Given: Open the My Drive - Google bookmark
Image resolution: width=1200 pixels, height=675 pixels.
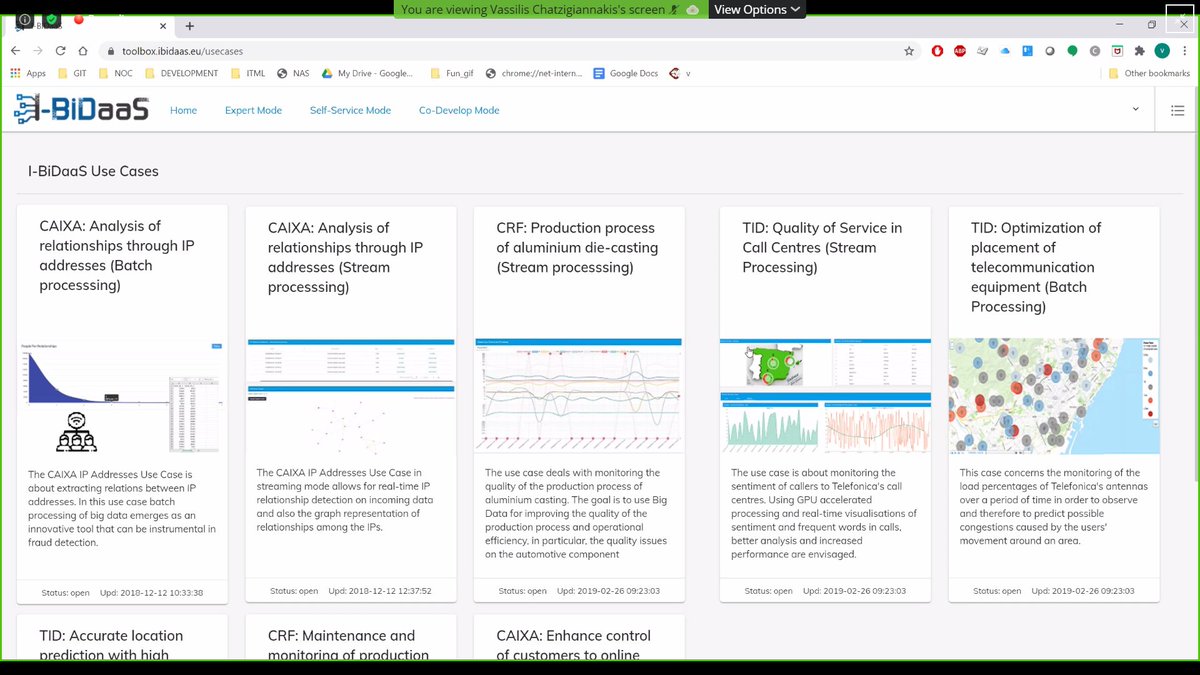Looking at the screenshot, I should tap(367, 73).
